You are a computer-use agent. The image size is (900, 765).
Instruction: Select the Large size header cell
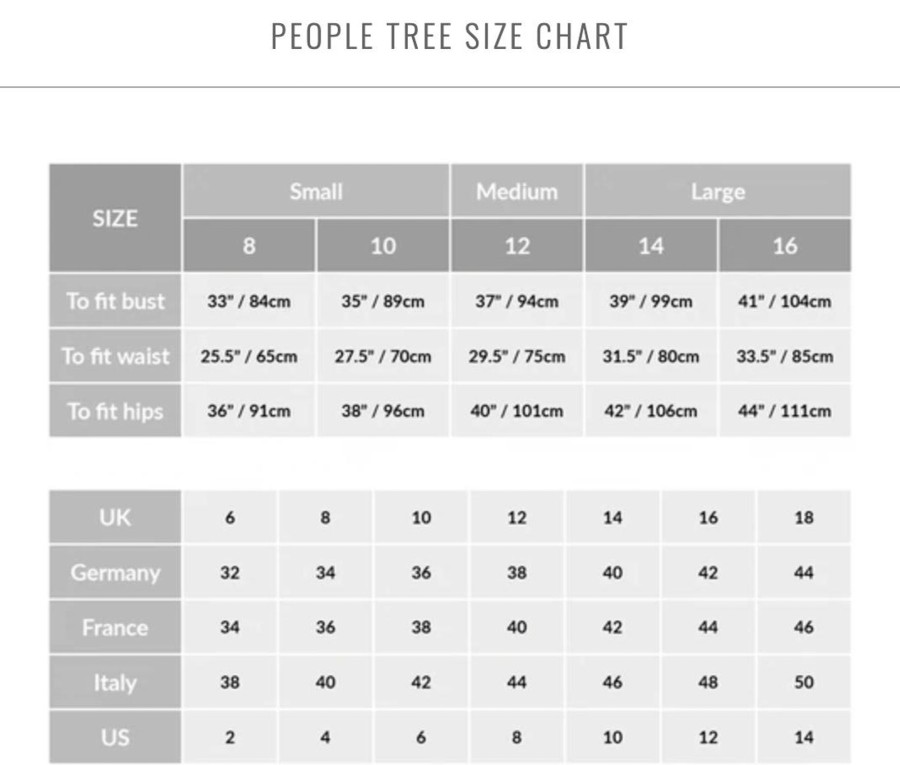(x=717, y=191)
